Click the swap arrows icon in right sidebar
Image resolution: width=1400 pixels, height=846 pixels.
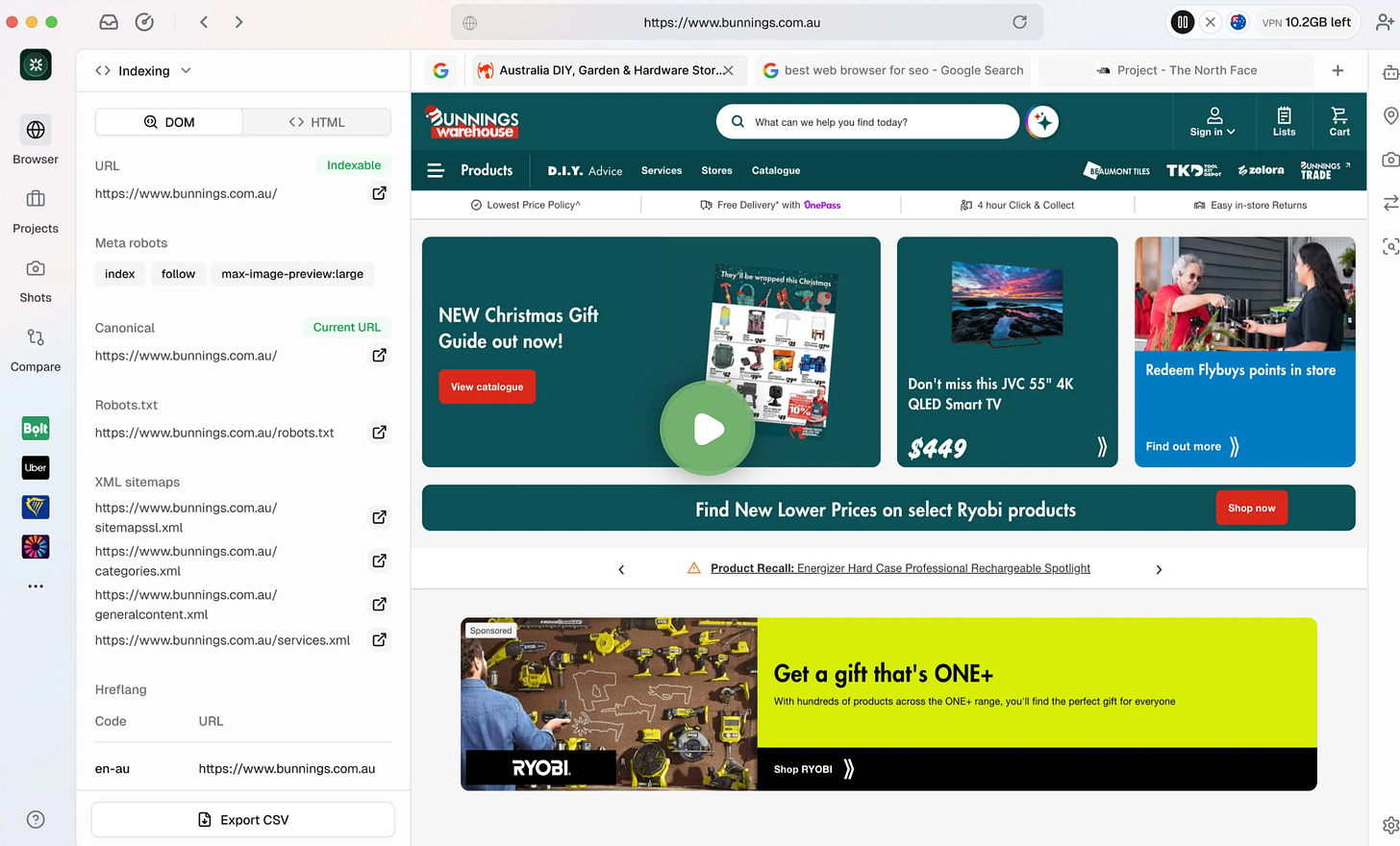pyautogui.click(x=1390, y=203)
